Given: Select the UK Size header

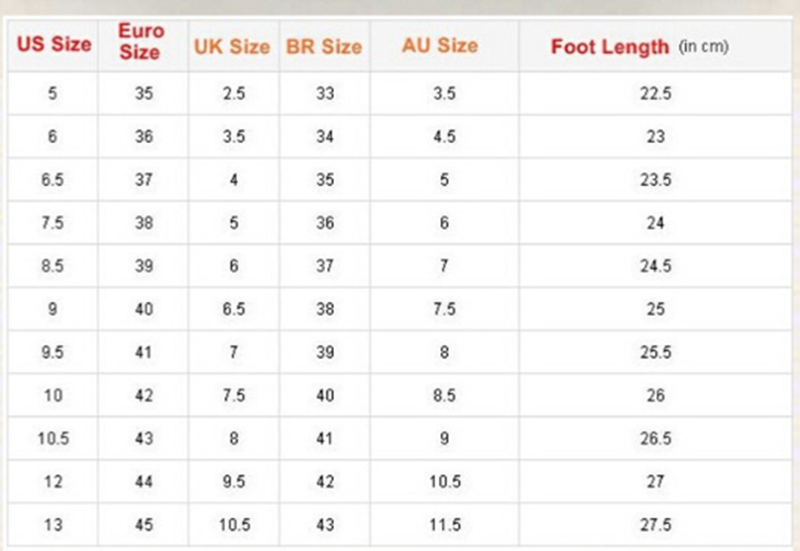Looking at the screenshot, I should click(x=233, y=46).
